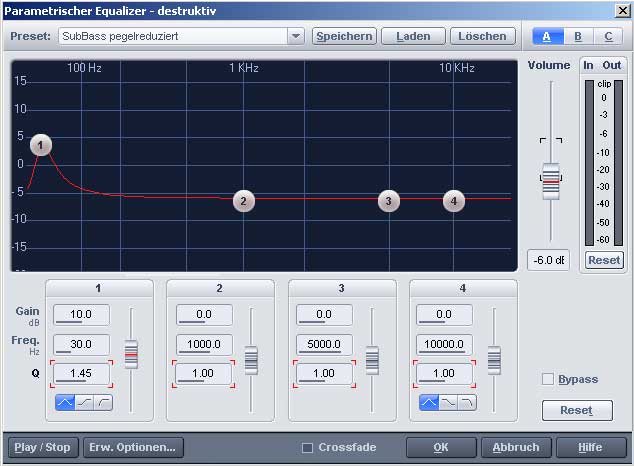Open the Preset dropdown list

click(295, 37)
